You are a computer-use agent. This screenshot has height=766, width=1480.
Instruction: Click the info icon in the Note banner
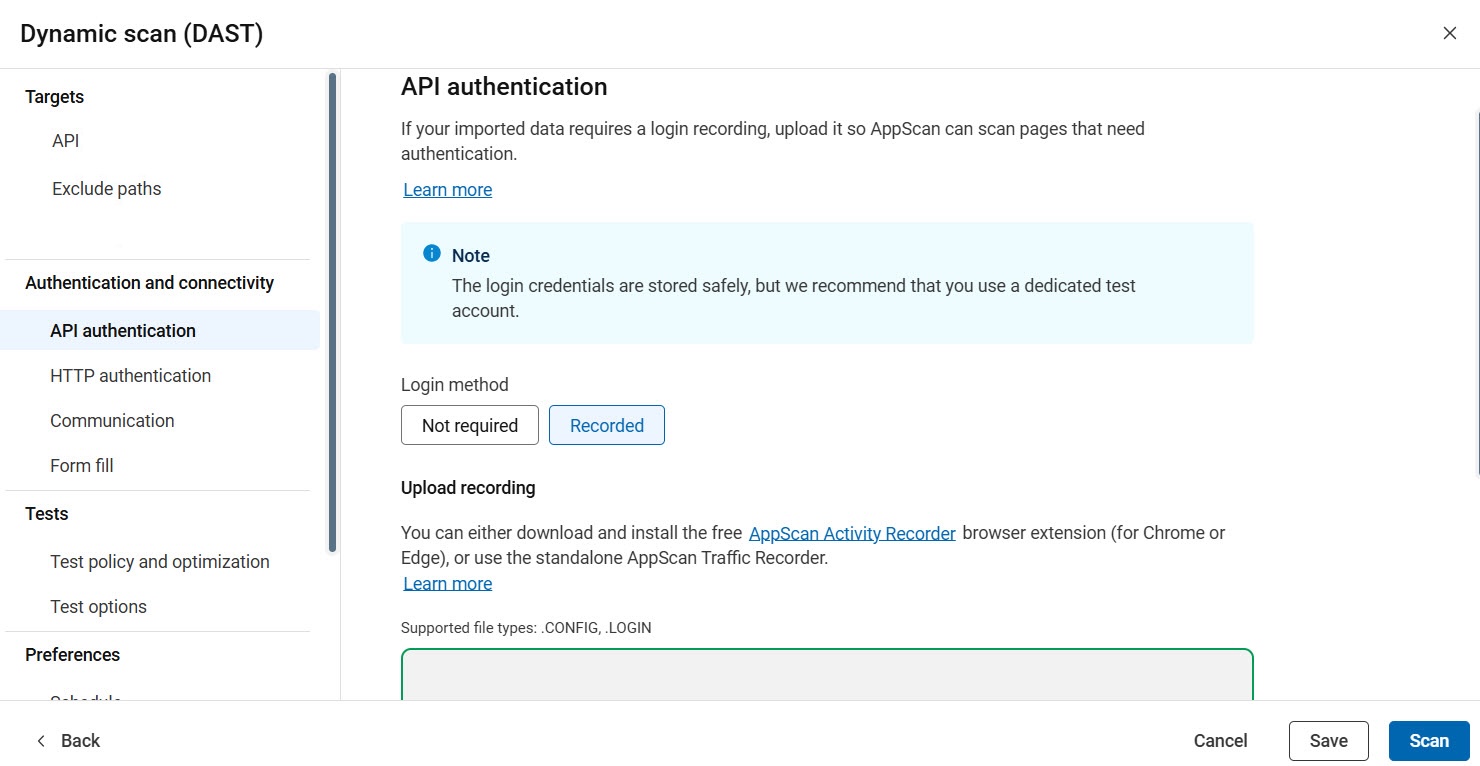tap(431, 253)
